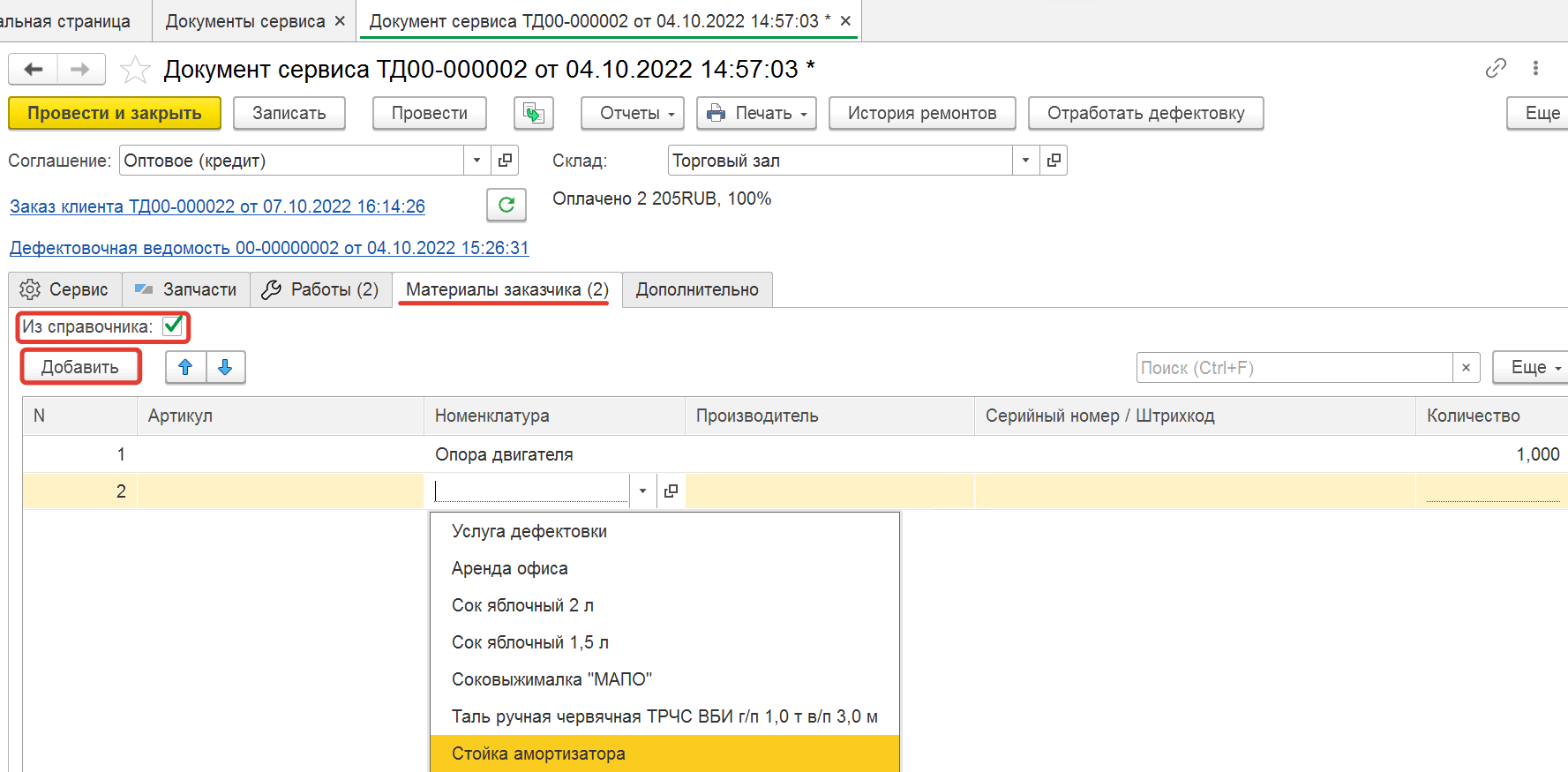Click the Провести button
Screen dimensions: 1568x772
[x=430, y=113]
